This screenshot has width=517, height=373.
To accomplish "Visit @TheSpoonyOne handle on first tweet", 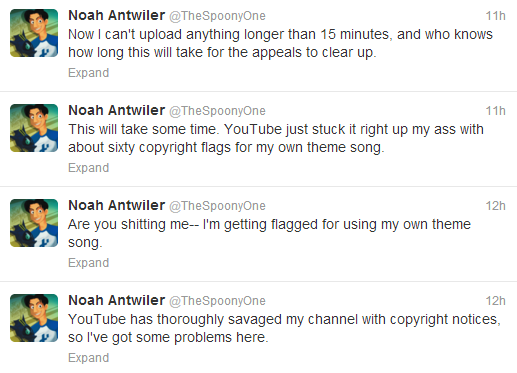I will click(217, 16).
